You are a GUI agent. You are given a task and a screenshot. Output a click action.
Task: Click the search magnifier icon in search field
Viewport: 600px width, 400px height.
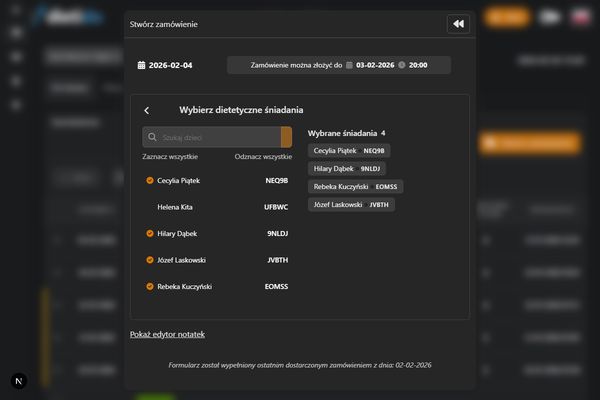(x=152, y=137)
